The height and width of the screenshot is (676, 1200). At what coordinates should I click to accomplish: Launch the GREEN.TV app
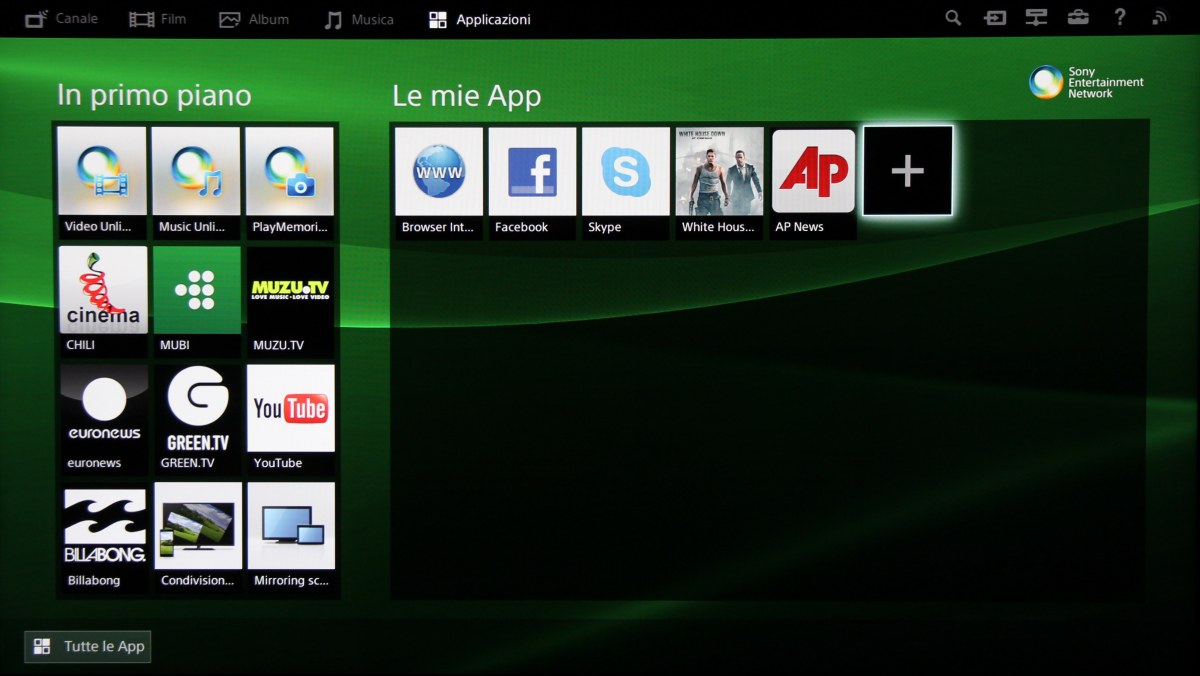pyautogui.click(x=196, y=419)
